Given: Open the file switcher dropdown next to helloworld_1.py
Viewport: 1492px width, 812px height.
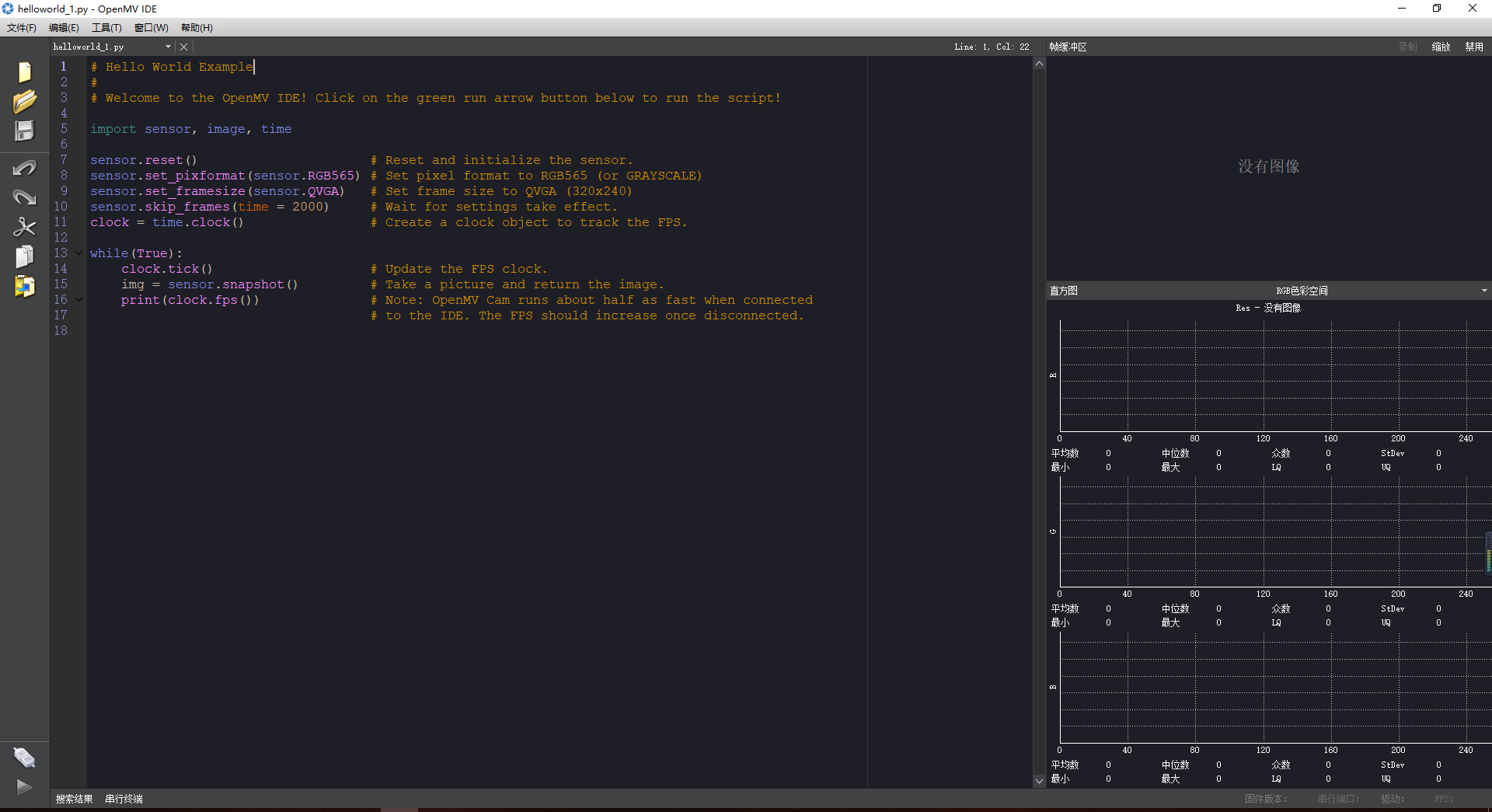Looking at the screenshot, I should tap(166, 46).
